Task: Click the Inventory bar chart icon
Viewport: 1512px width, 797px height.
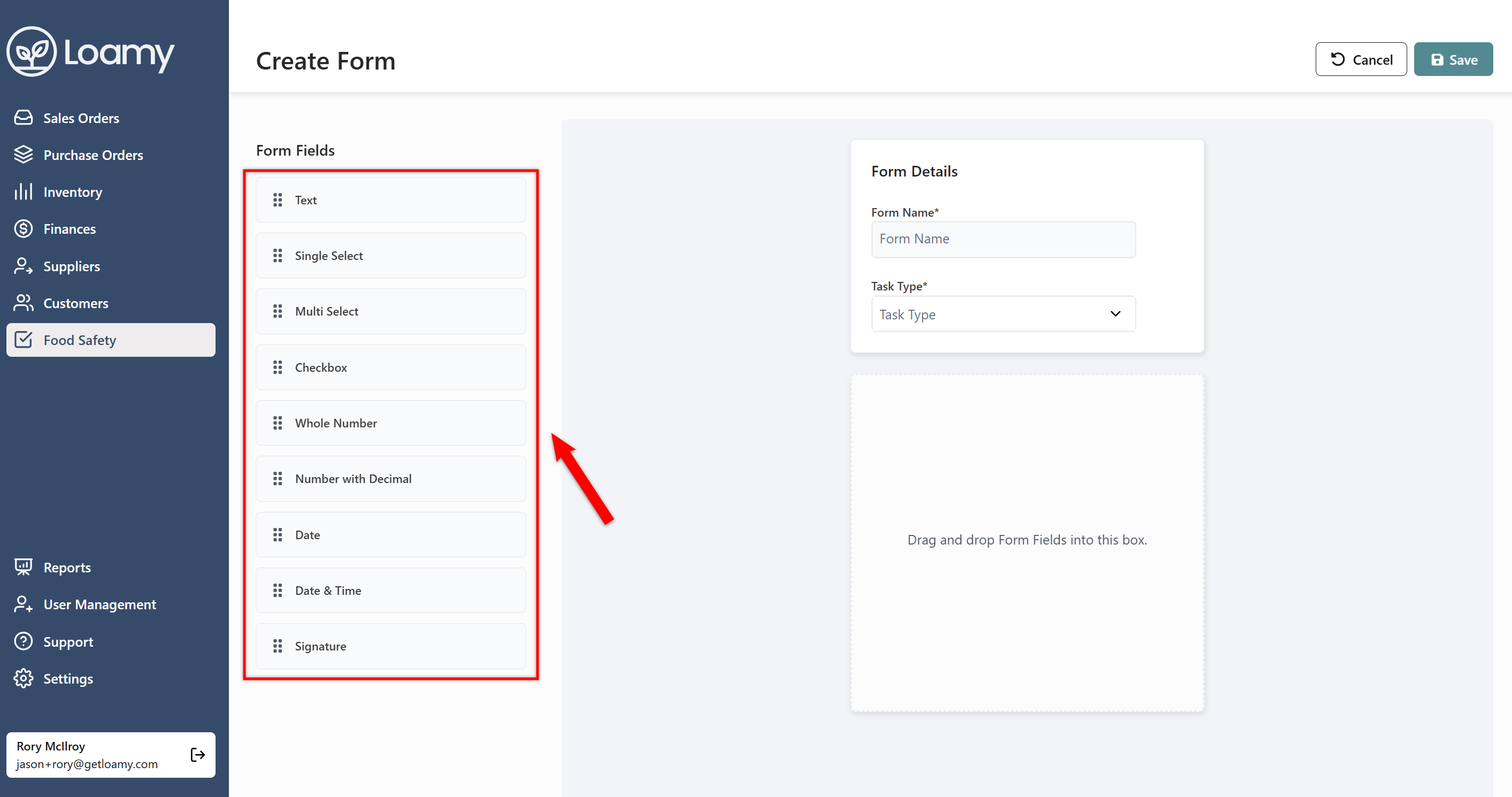Action: pos(24,191)
